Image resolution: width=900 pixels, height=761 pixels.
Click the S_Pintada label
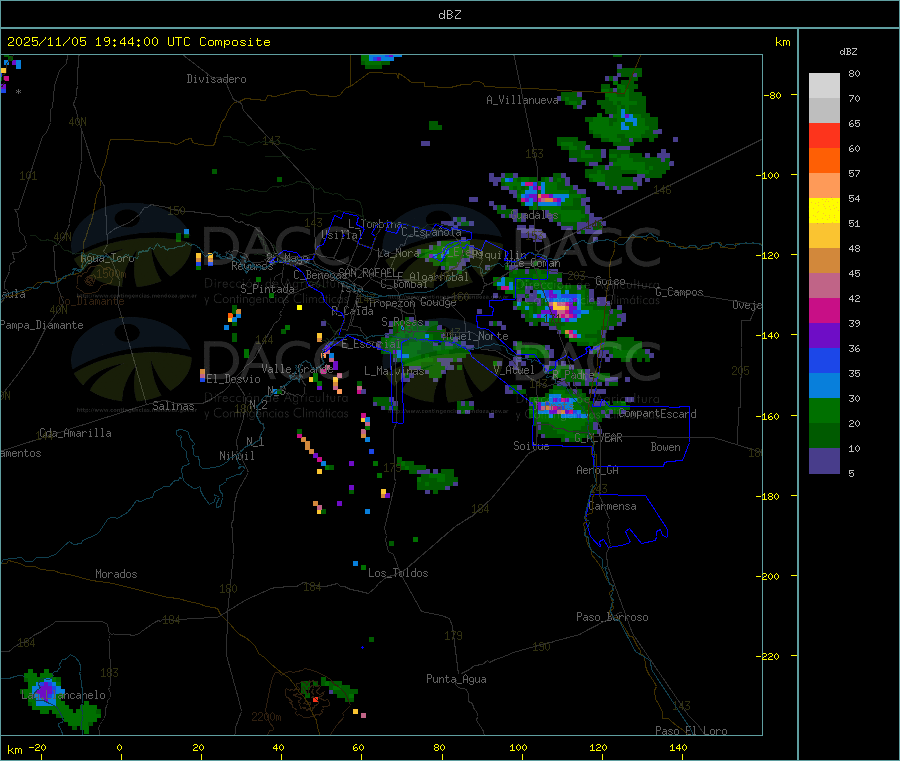(x=267, y=289)
